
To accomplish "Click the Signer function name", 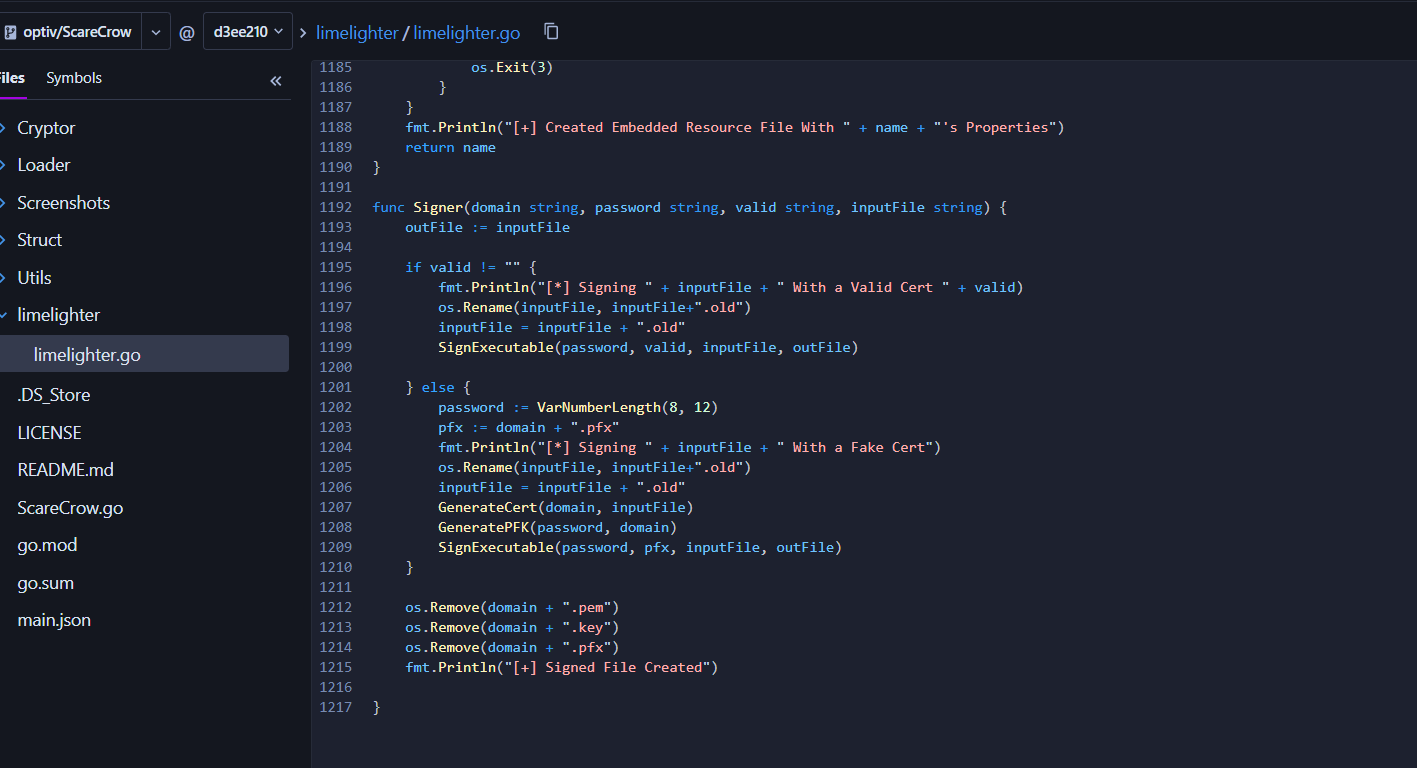I will point(438,207).
